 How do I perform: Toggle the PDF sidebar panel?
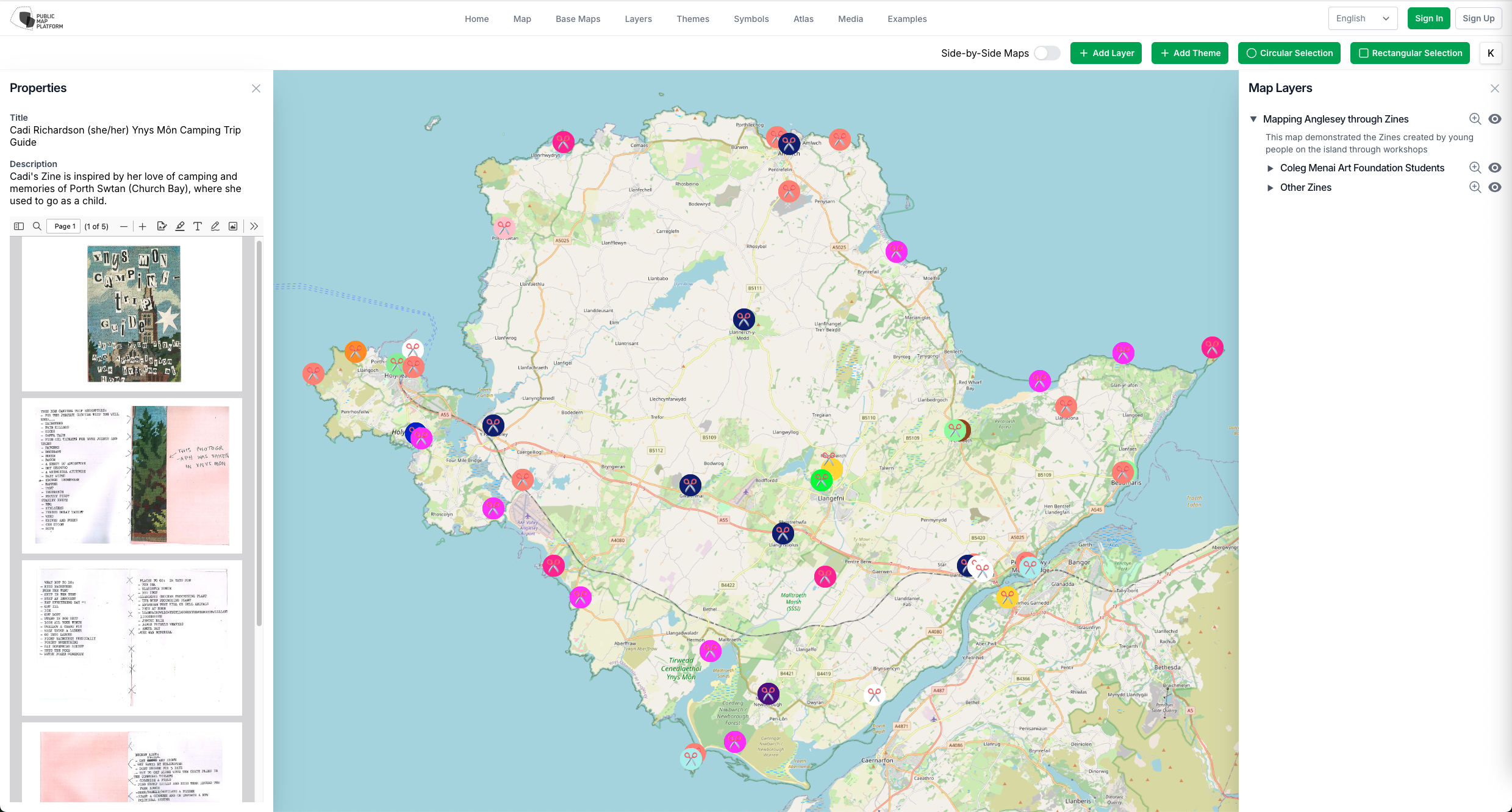pos(19,226)
